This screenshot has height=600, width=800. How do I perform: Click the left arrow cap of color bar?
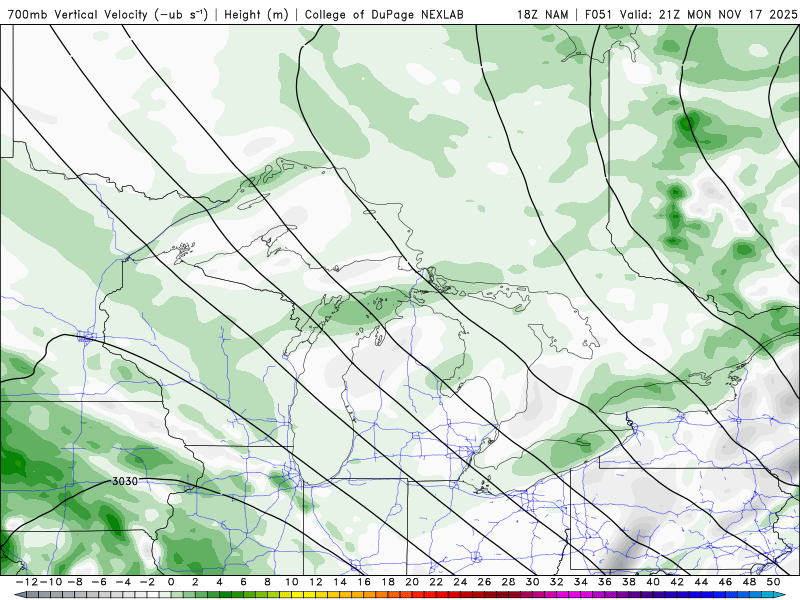[x=19, y=595]
